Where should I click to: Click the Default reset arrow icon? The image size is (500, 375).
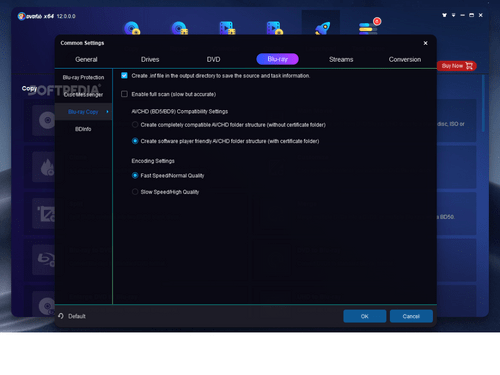pyautogui.click(x=61, y=316)
